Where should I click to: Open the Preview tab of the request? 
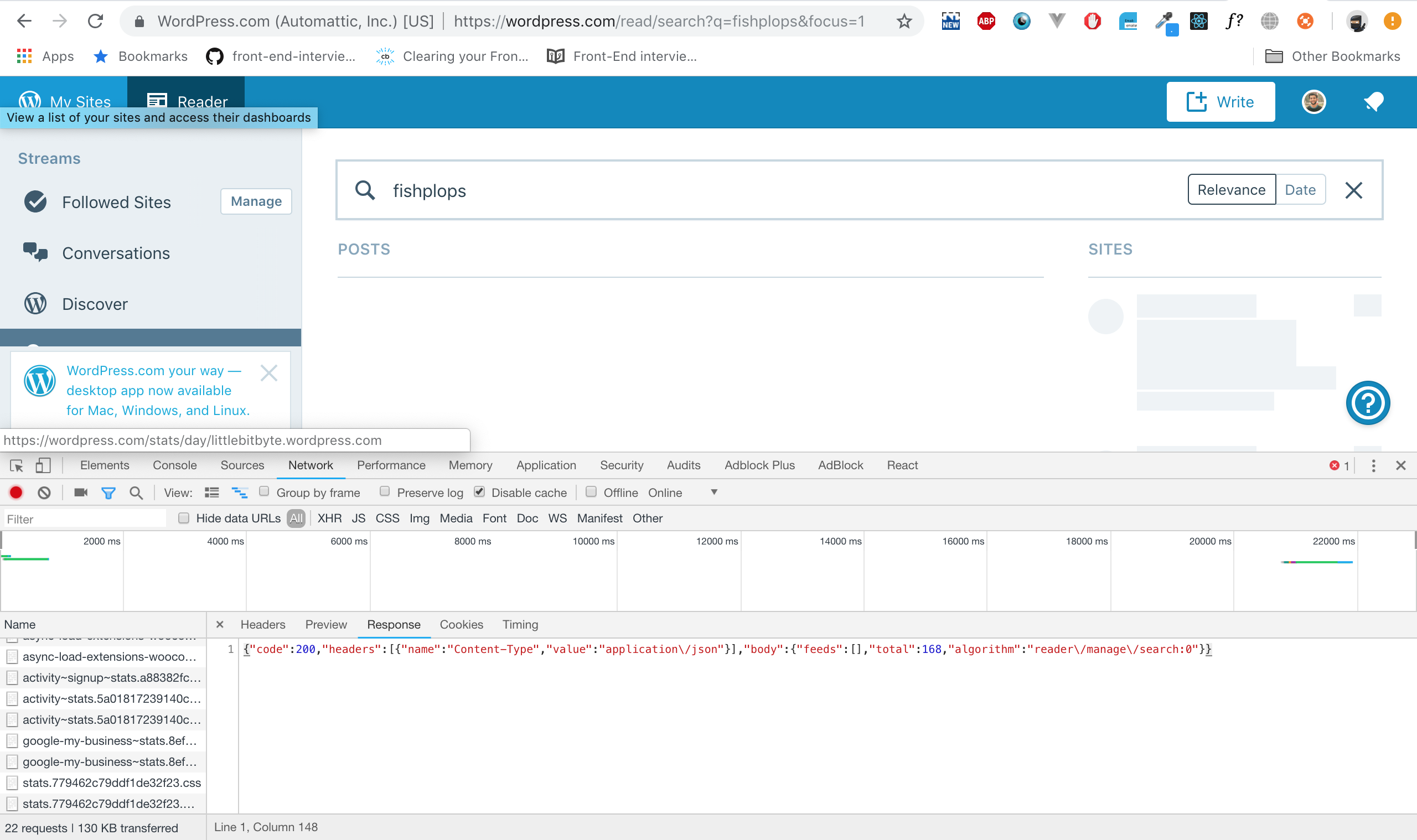(326, 624)
